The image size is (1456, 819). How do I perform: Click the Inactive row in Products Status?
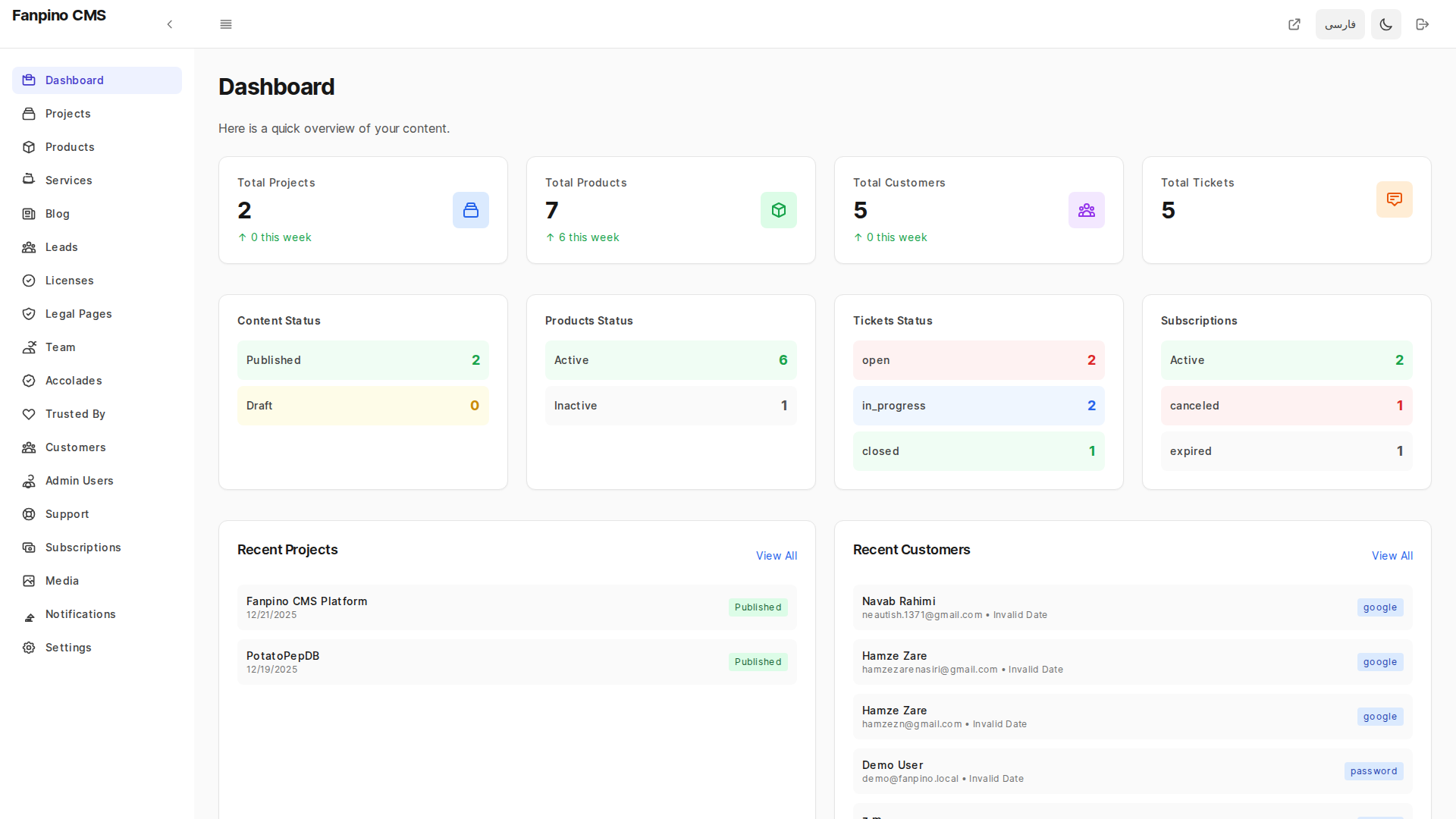(671, 406)
